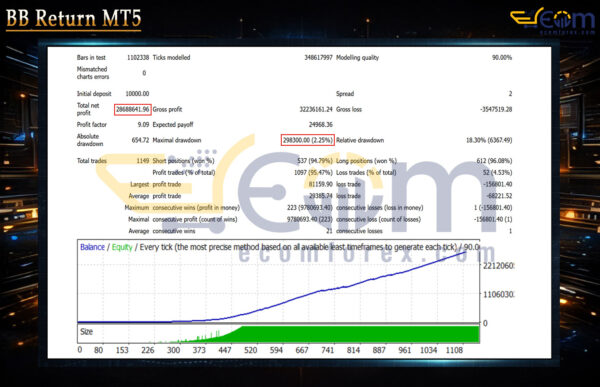Select the Absolute drawdown value 654.72
600x387 pixels.
pyautogui.click(x=140, y=140)
